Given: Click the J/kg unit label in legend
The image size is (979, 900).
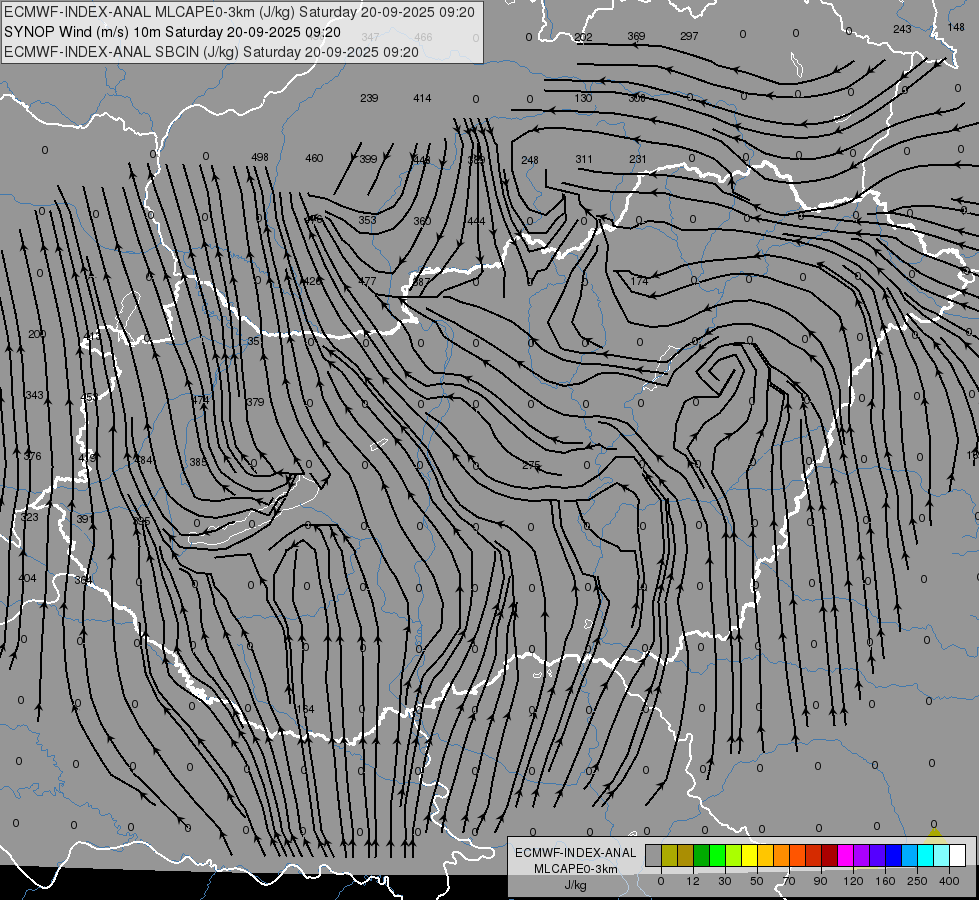Looking at the screenshot, I should pyautogui.click(x=575, y=885).
